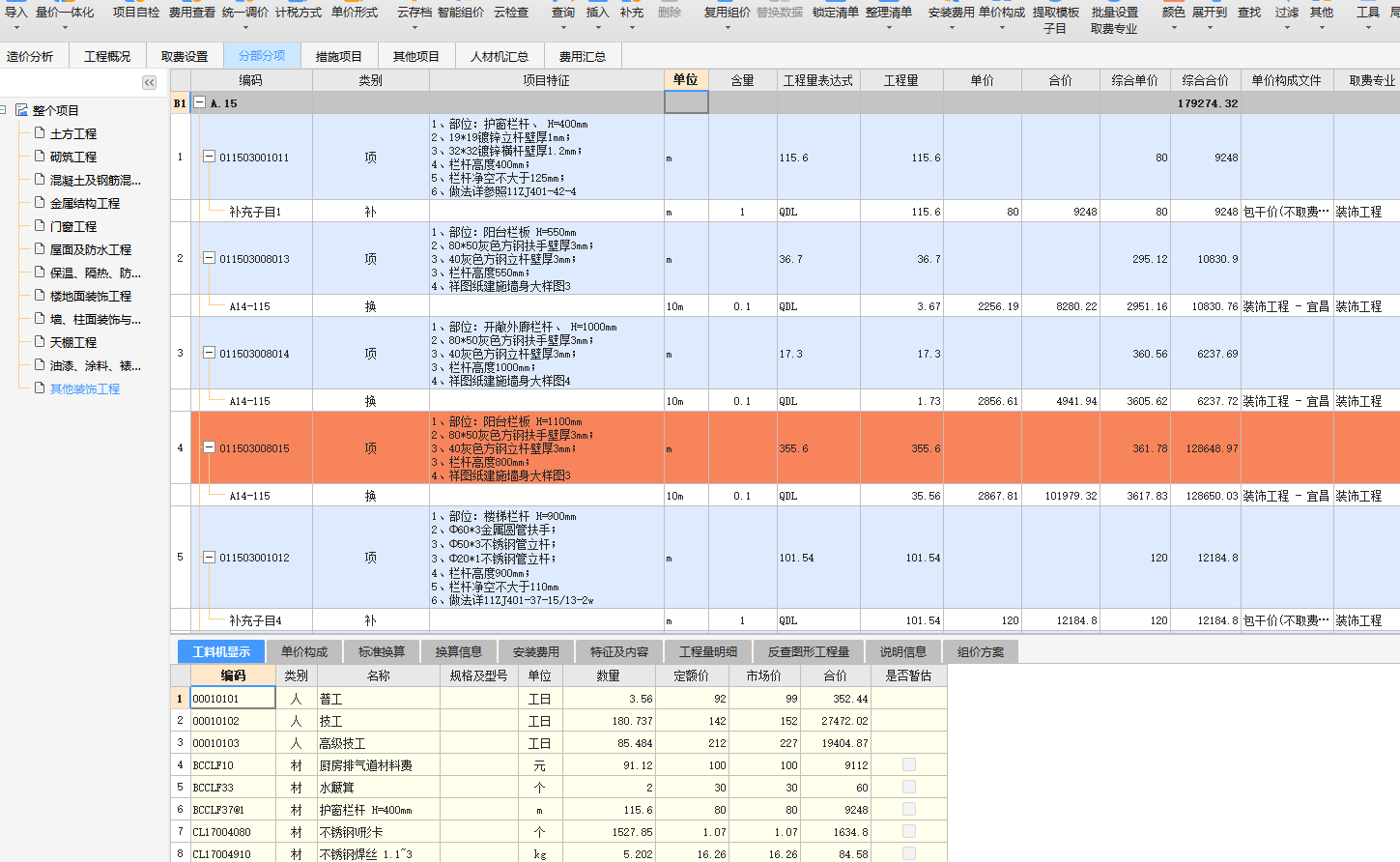Image resolution: width=1400 pixels, height=862 pixels.
Task: Sort by the 综合单价 column header
Action: (x=1134, y=80)
